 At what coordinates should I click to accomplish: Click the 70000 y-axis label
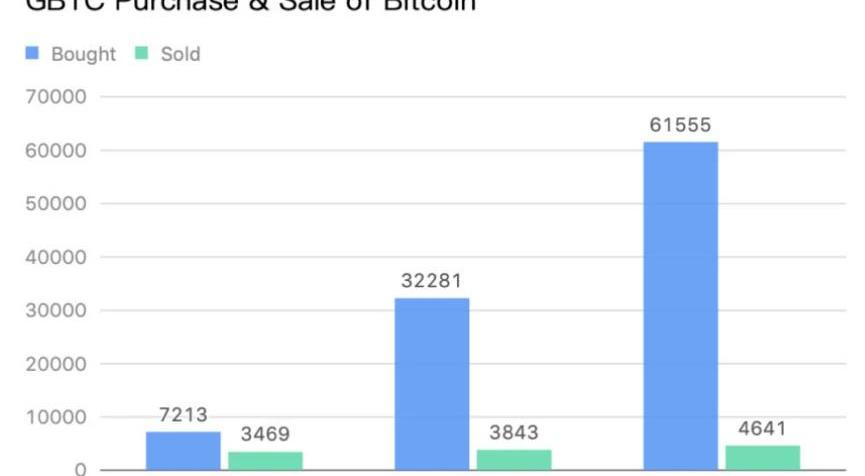point(56,97)
